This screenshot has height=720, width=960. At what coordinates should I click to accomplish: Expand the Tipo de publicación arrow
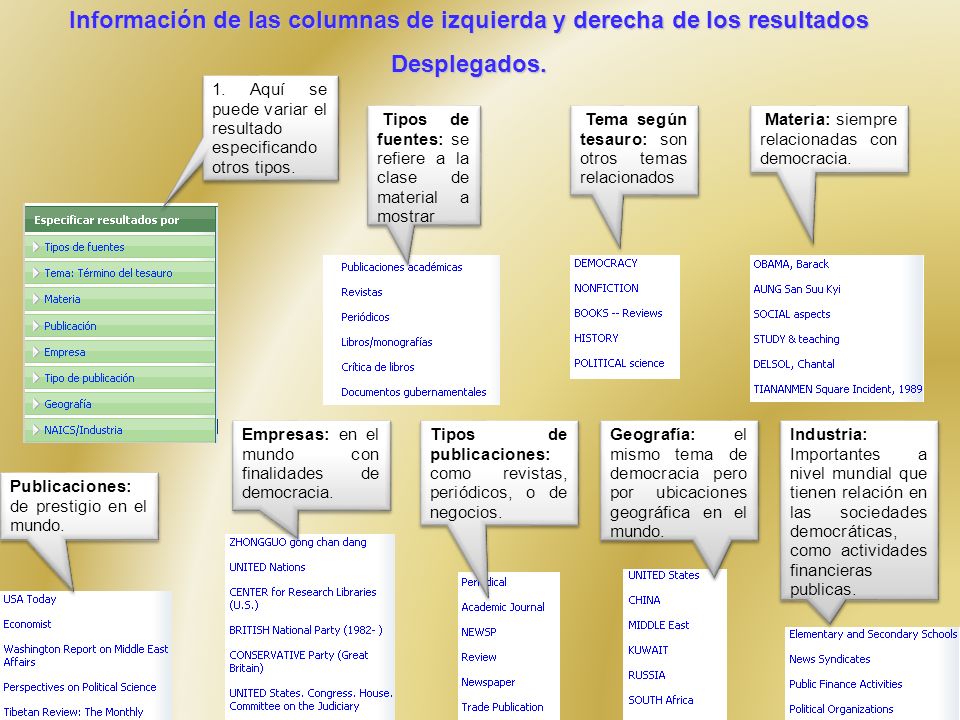click(36, 378)
